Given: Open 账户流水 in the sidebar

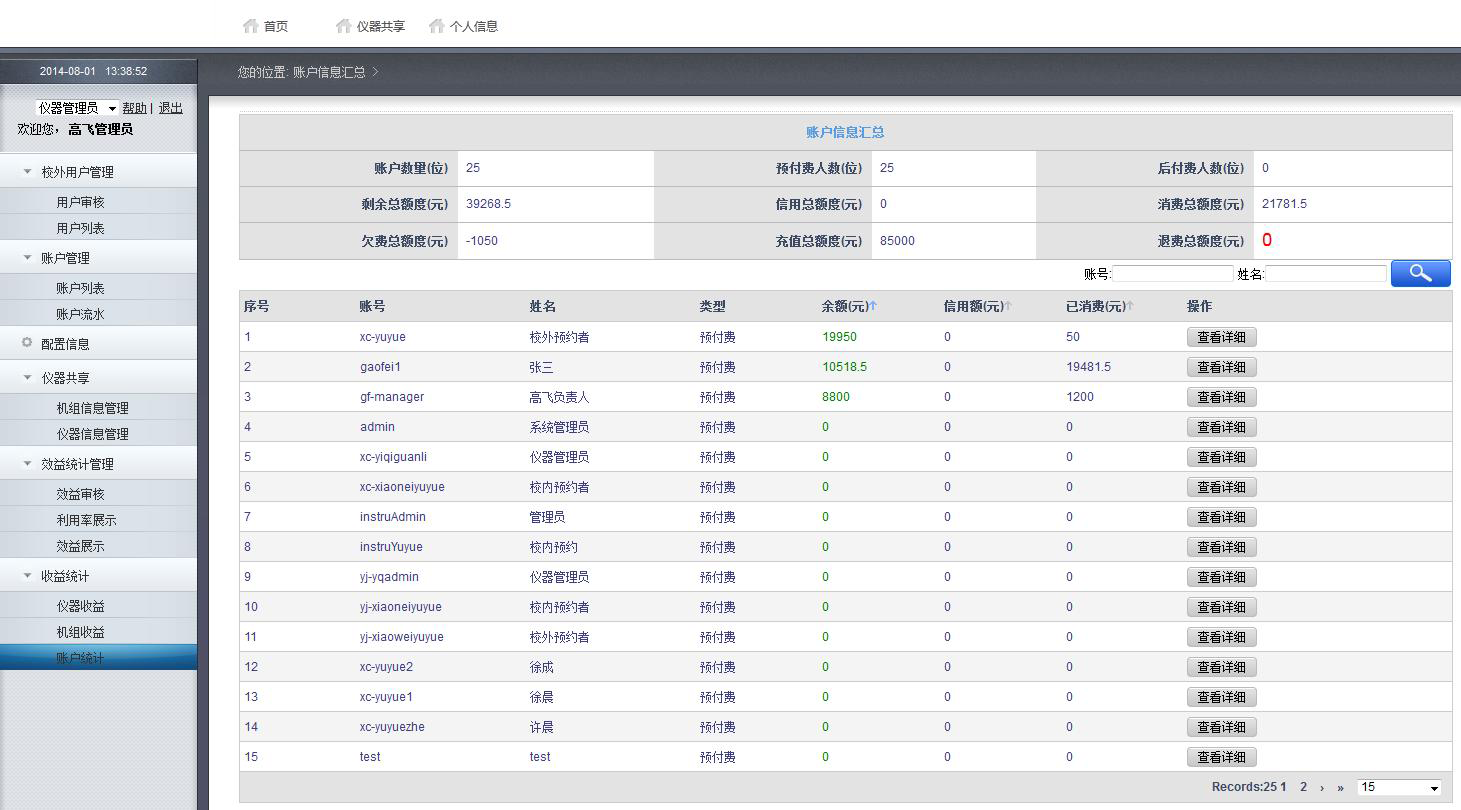Looking at the screenshot, I should pos(80,314).
